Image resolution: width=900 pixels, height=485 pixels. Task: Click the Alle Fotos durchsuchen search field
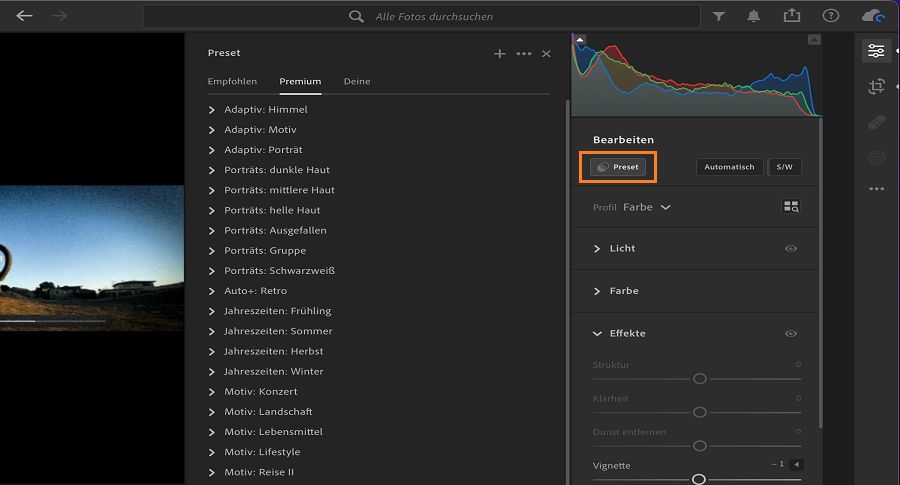tap(421, 17)
